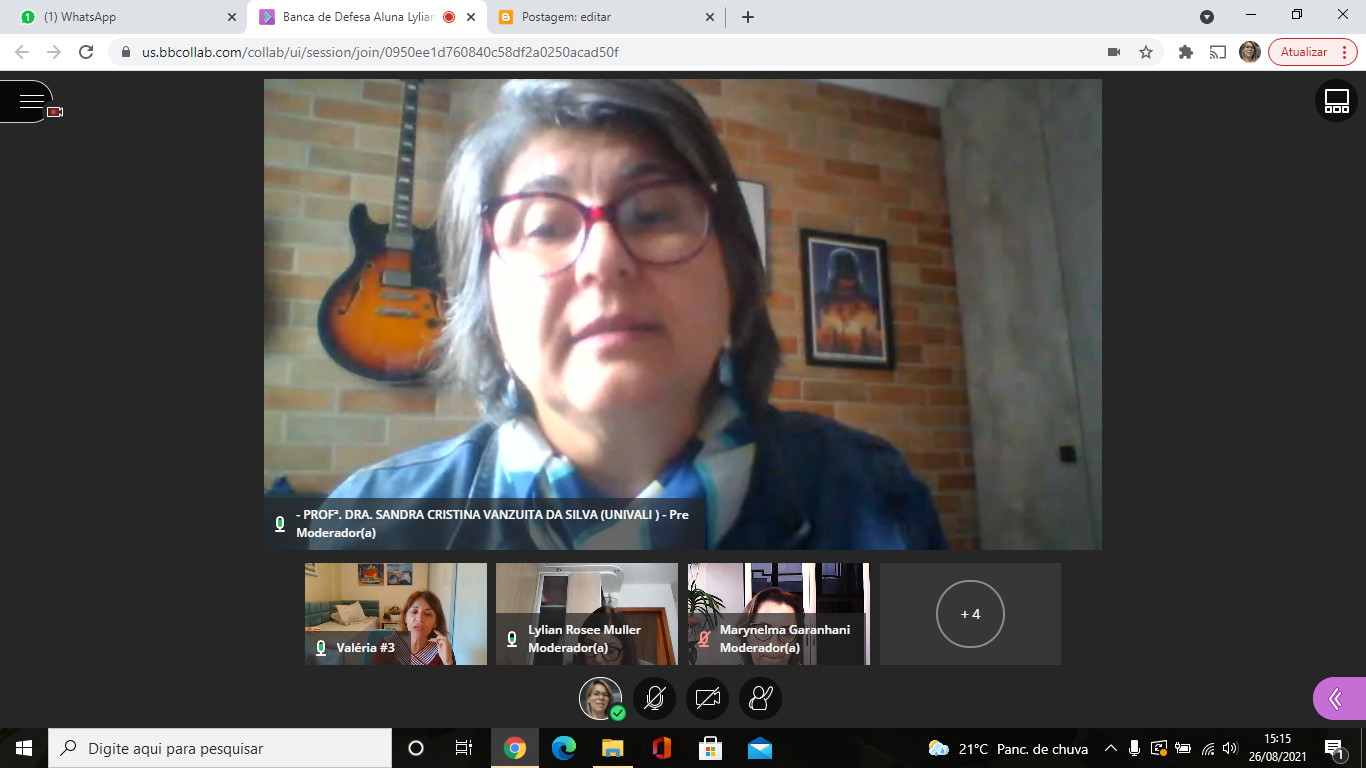Image resolution: width=1366 pixels, height=768 pixels.
Task: Reload the Collaborate page
Action: tap(86, 52)
